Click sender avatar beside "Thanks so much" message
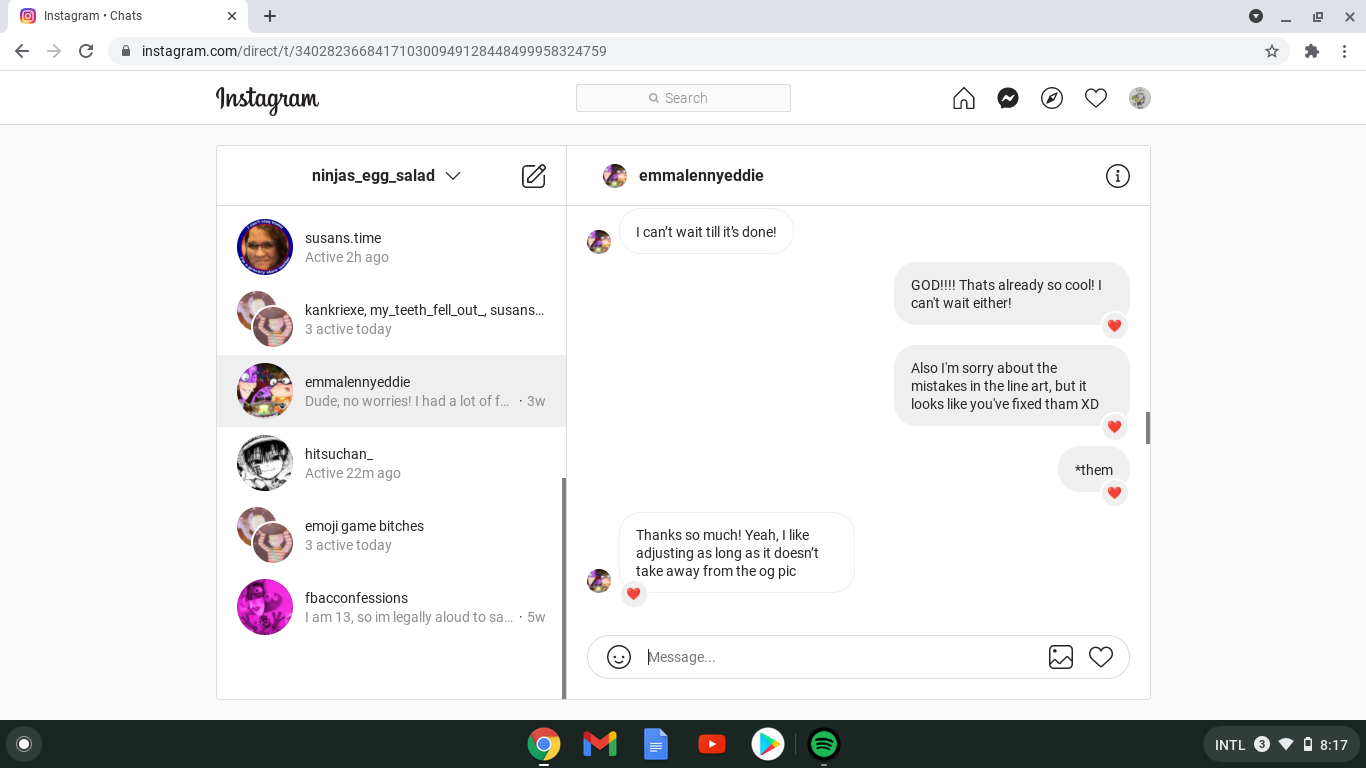Screen dimensions: 1366x768 click(x=599, y=581)
